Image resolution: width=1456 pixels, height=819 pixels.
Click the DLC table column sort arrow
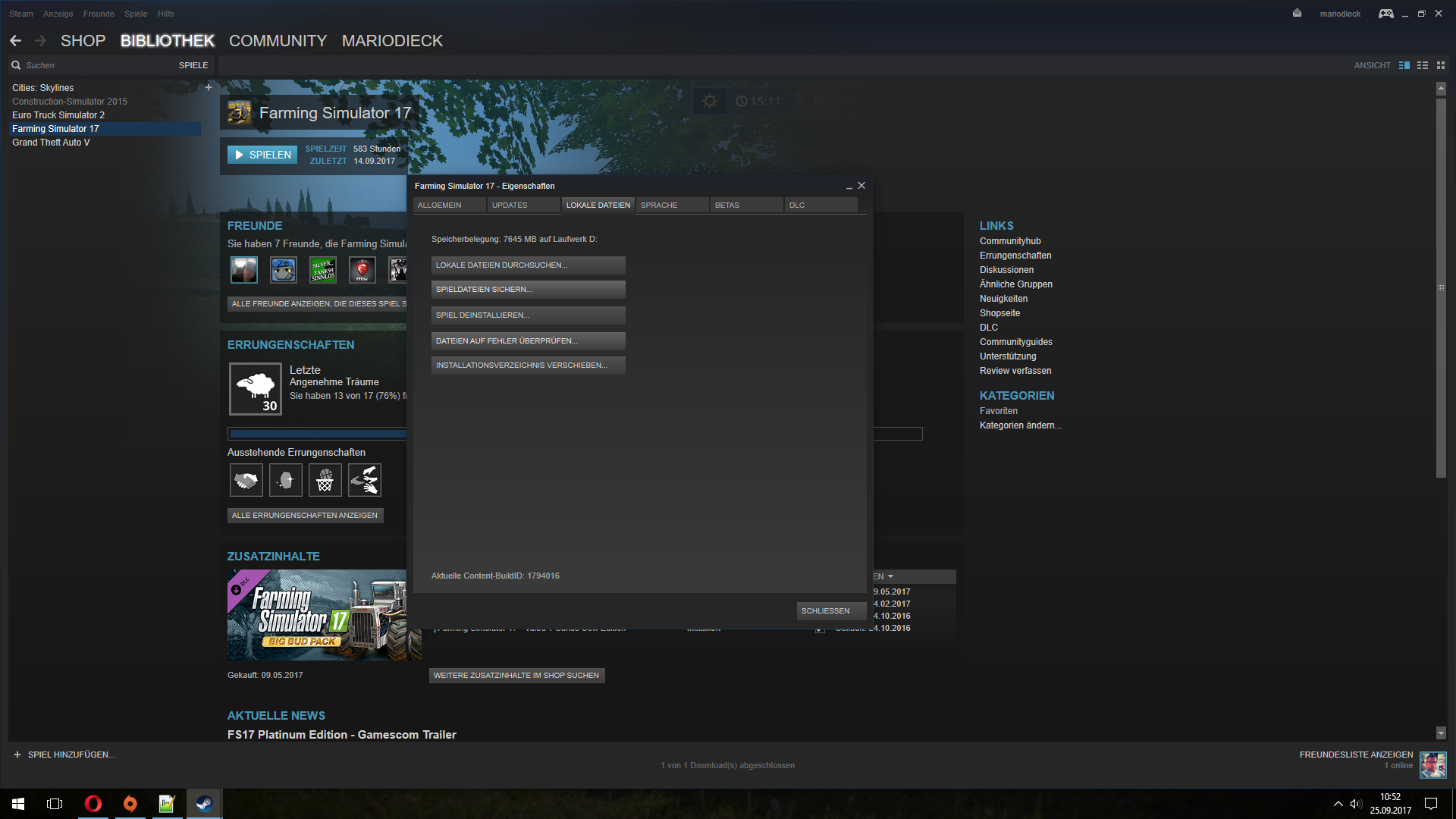tap(890, 577)
